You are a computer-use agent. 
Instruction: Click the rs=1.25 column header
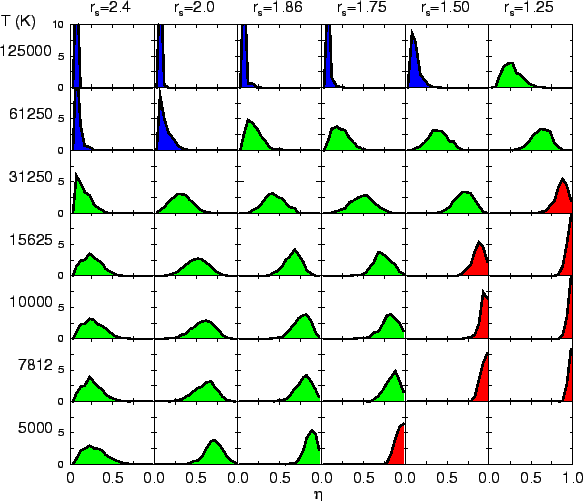click(529, 8)
